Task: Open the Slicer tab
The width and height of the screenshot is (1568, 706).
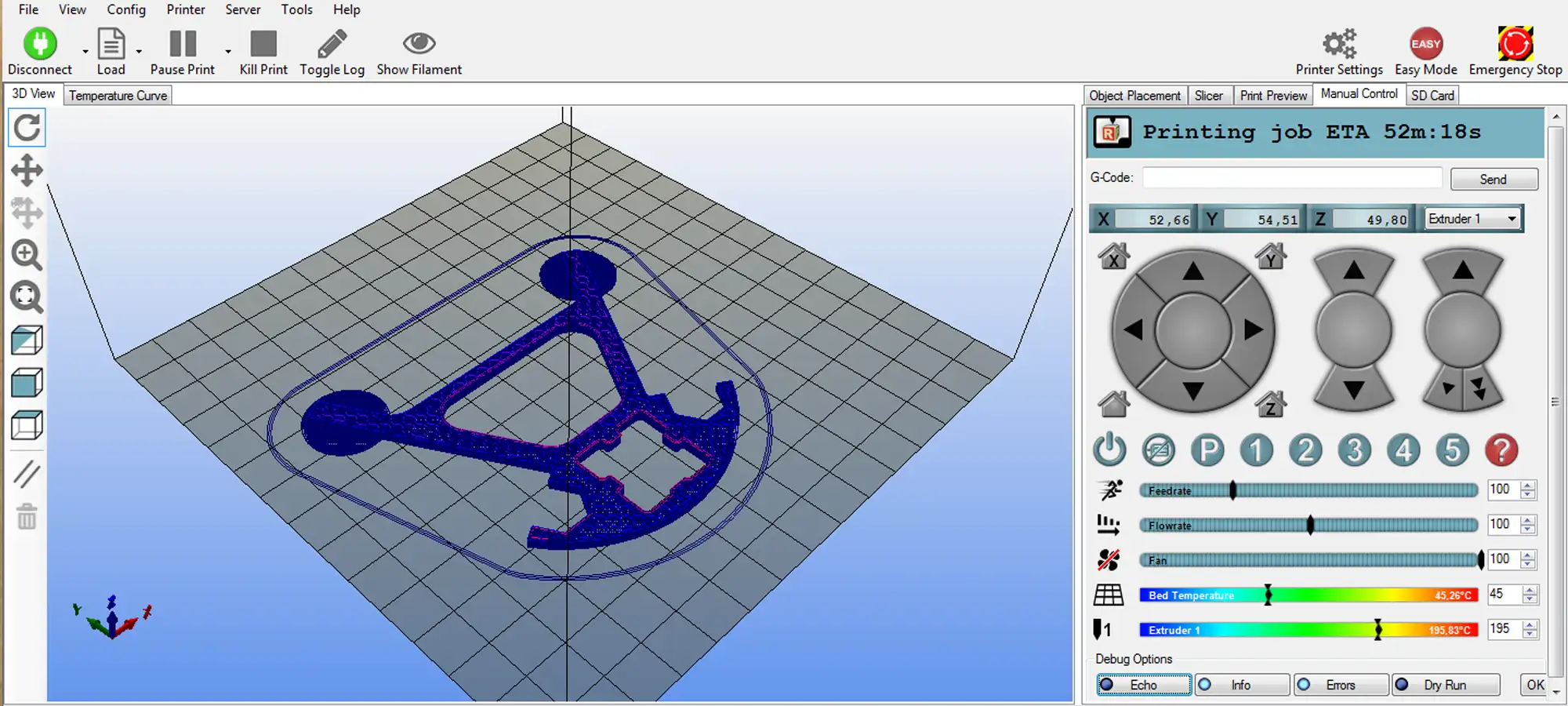Action: pyautogui.click(x=1208, y=95)
